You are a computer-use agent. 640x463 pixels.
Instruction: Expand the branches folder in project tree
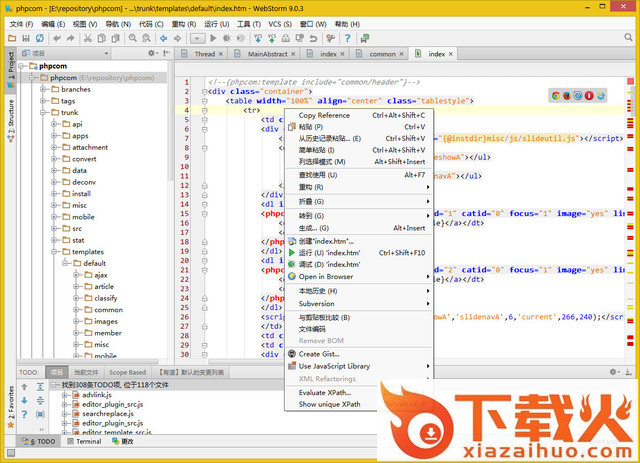[x=43, y=89]
